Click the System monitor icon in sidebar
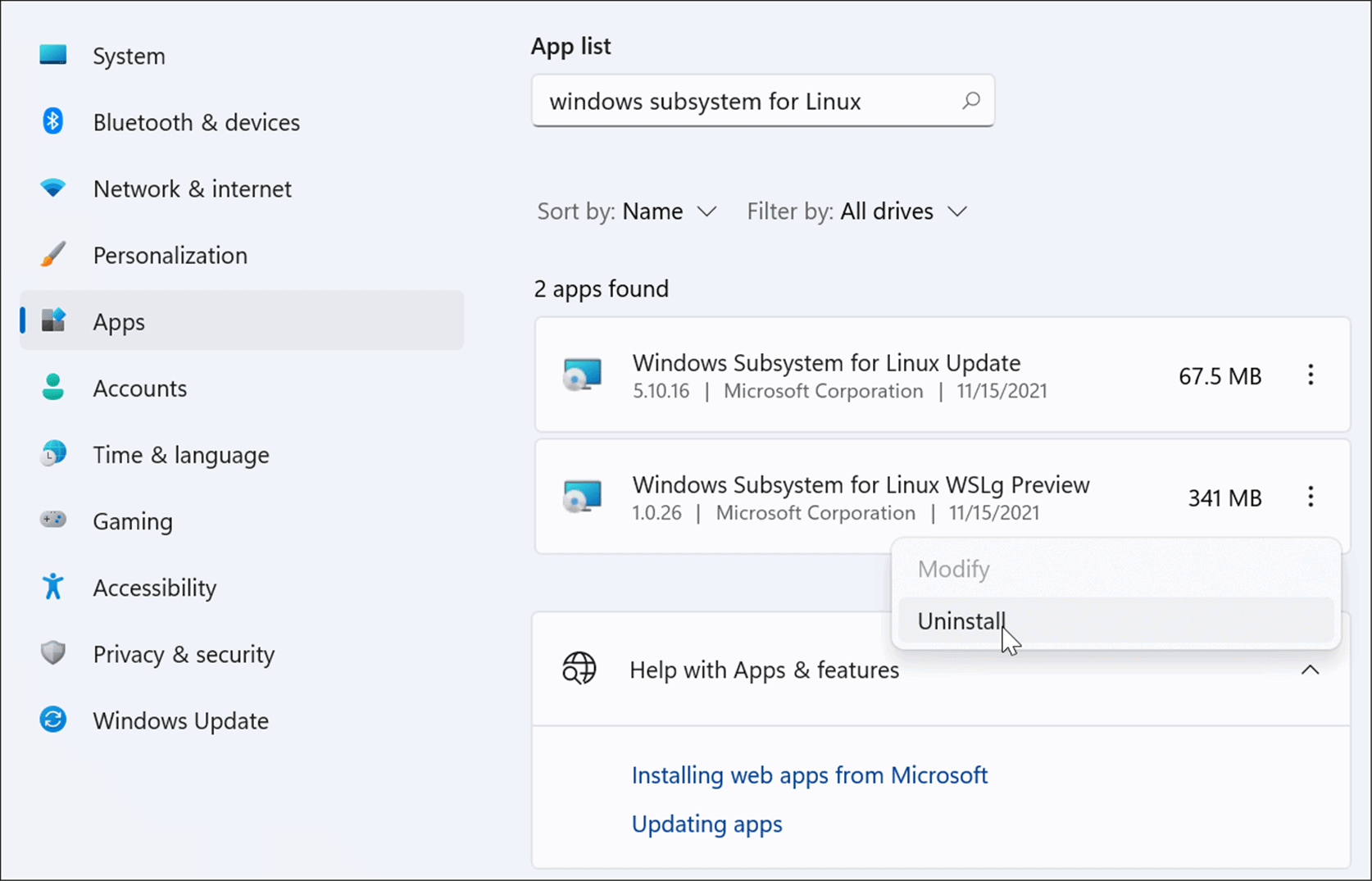Viewport: 1372px width, 881px height. 53,55
